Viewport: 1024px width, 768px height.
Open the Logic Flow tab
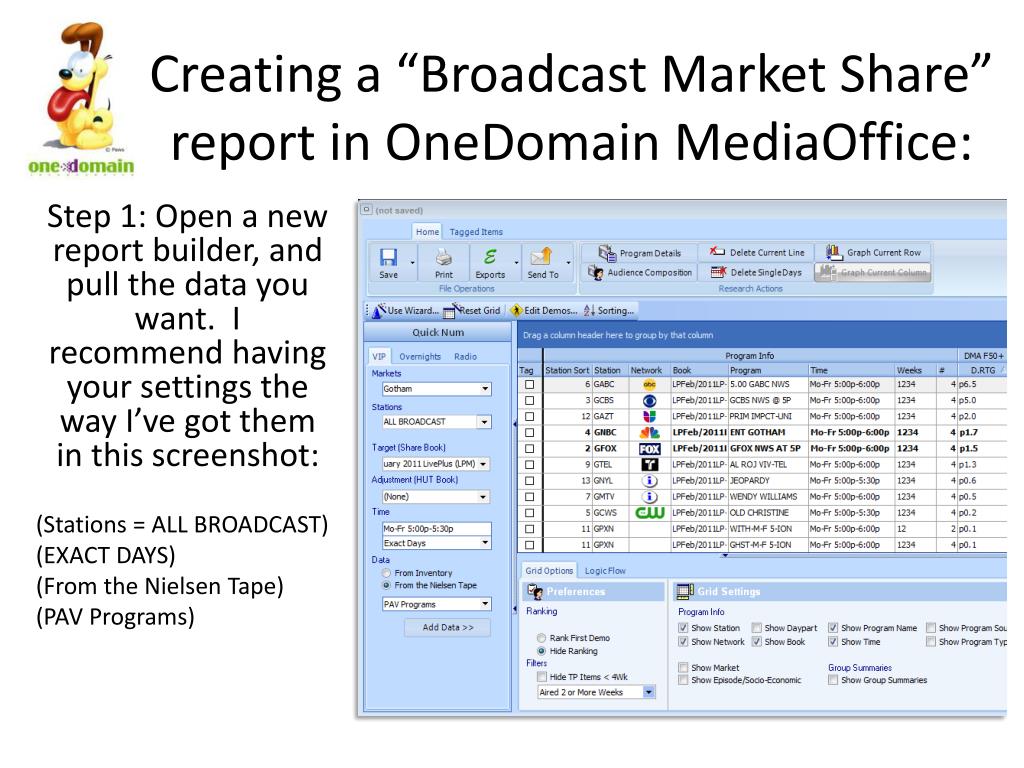coord(605,571)
